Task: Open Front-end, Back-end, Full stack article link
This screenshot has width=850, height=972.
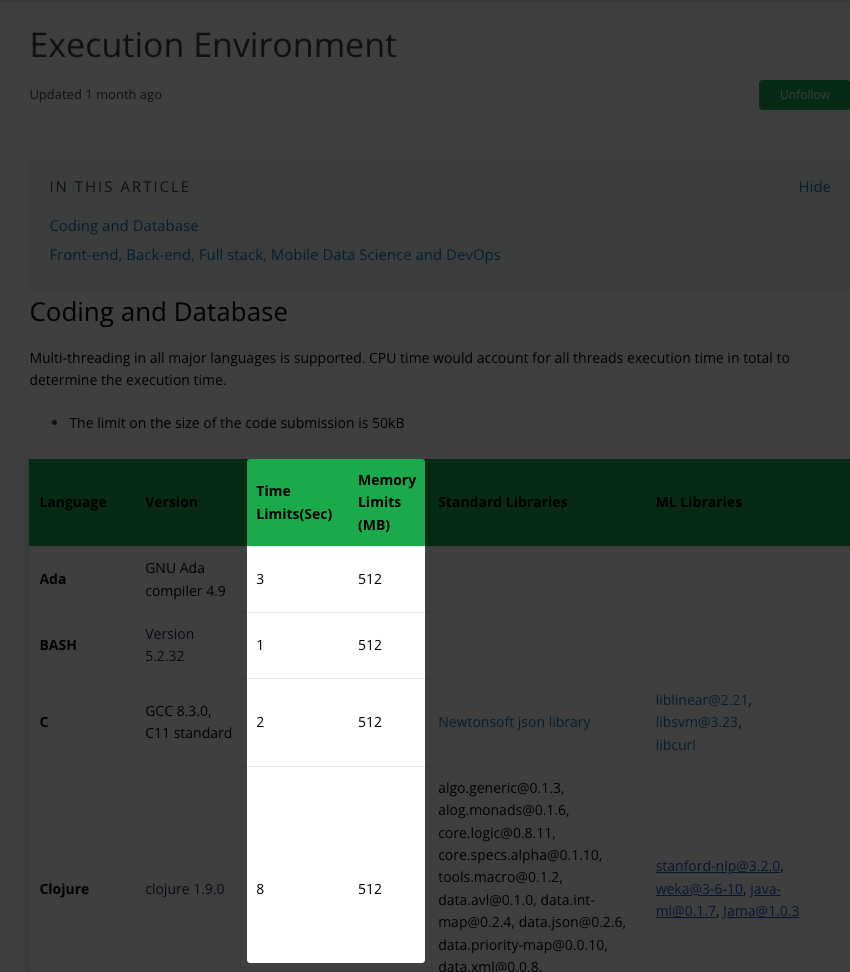Action: point(275,255)
